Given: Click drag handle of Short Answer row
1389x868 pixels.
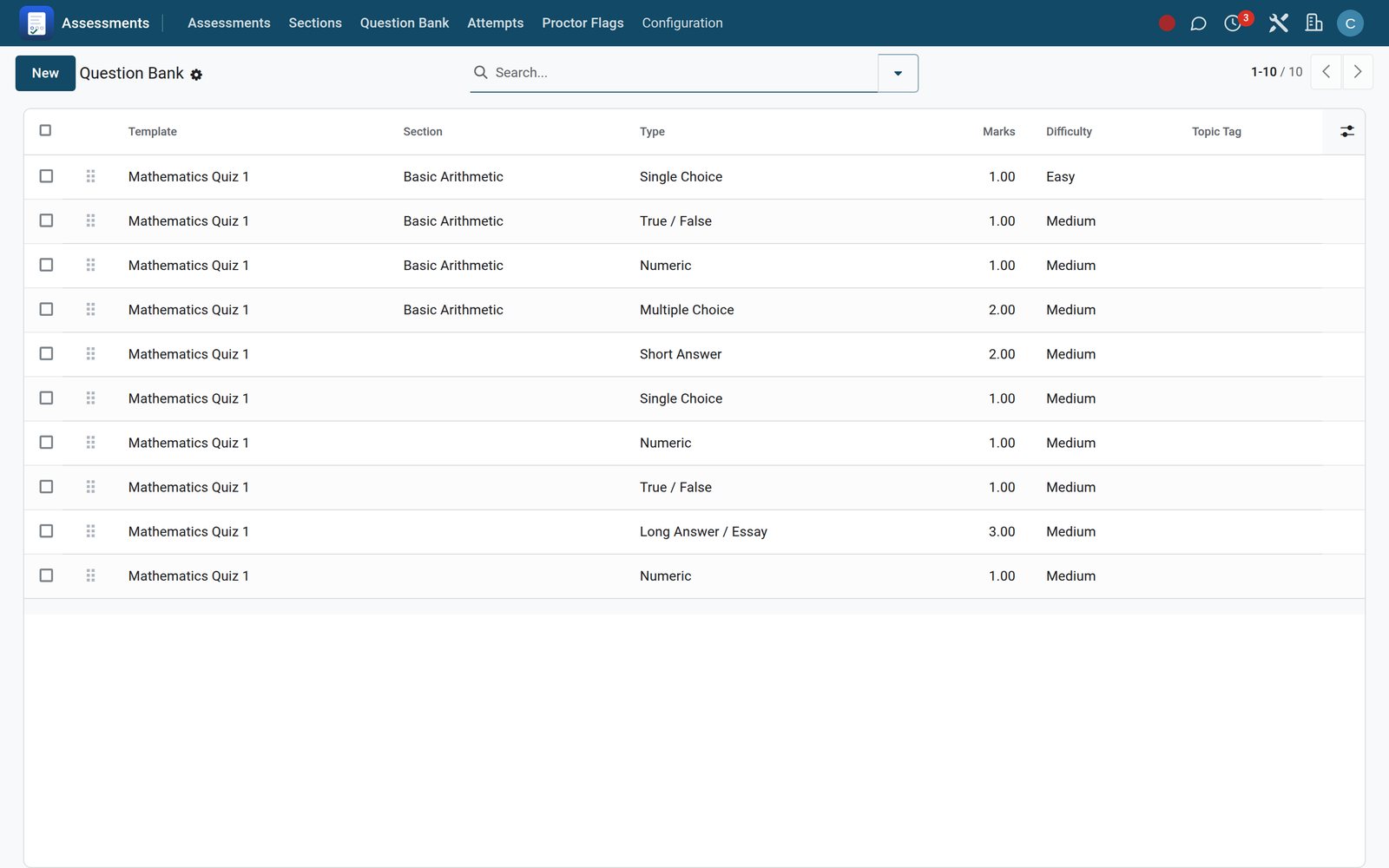Looking at the screenshot, I should pyautogui.click(x=90, y=354).
